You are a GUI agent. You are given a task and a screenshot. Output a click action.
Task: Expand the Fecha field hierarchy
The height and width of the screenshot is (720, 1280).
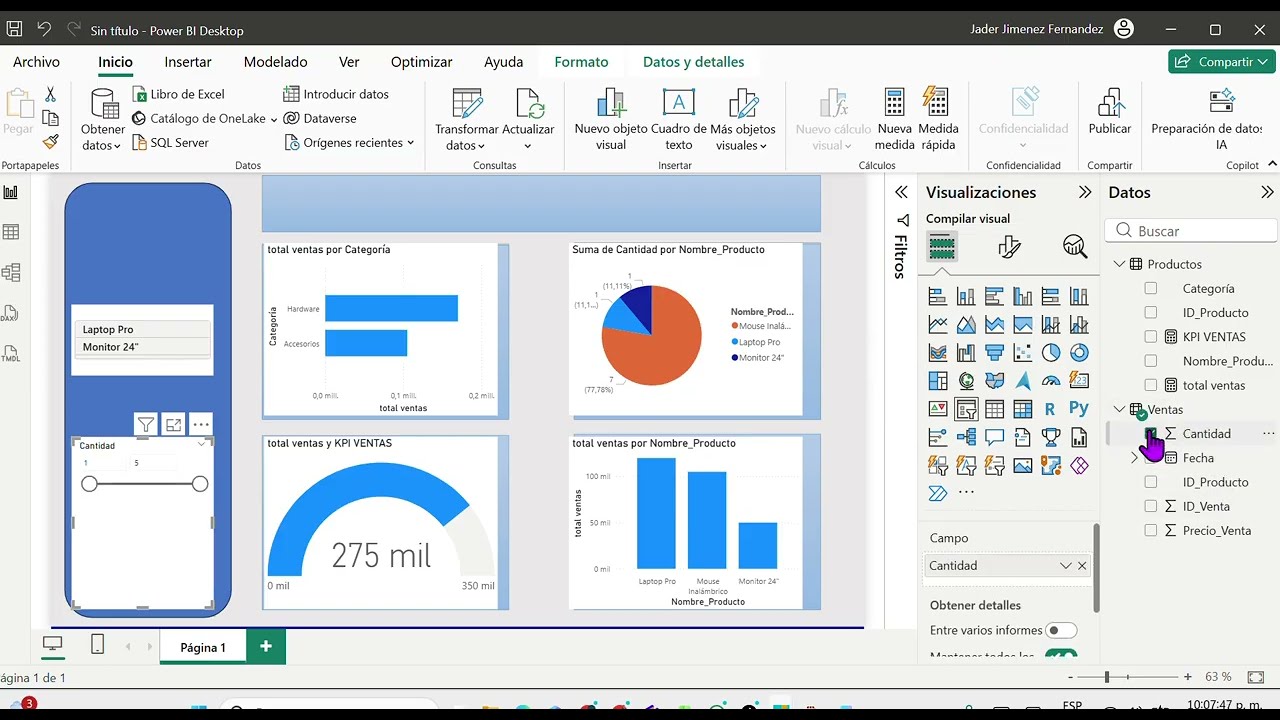pyautogui.click(x=1134, y=458)
